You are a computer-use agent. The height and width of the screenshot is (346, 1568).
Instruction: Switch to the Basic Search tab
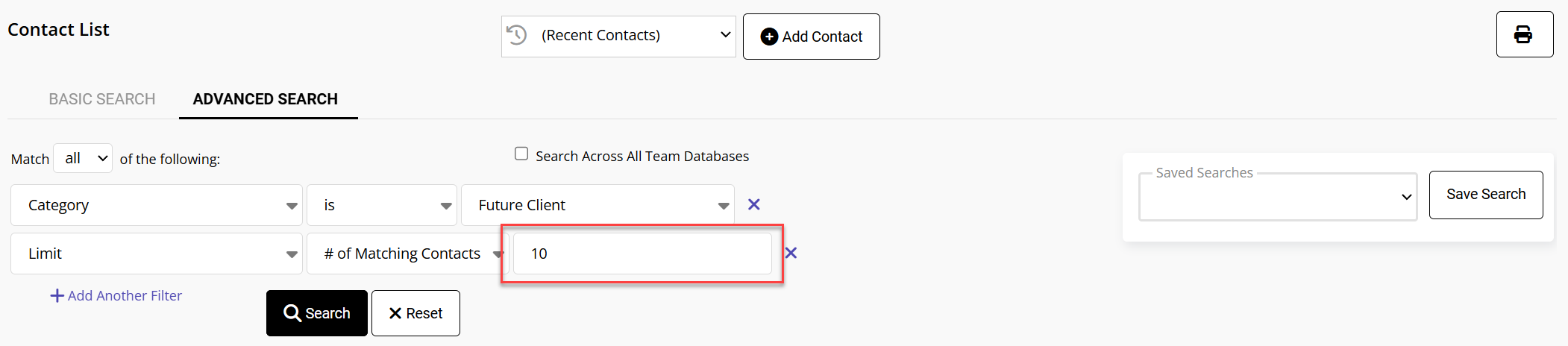pyautogui.click(x=102, y=99)
